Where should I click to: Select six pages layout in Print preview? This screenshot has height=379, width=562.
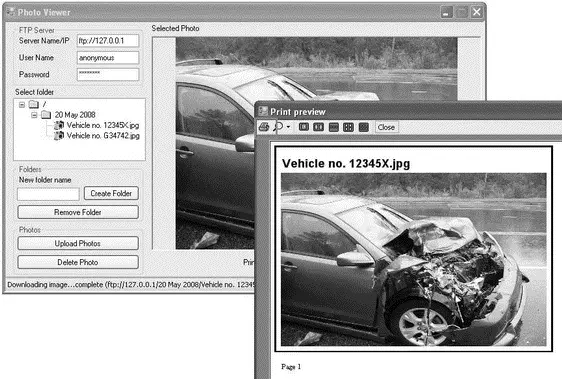363,127
